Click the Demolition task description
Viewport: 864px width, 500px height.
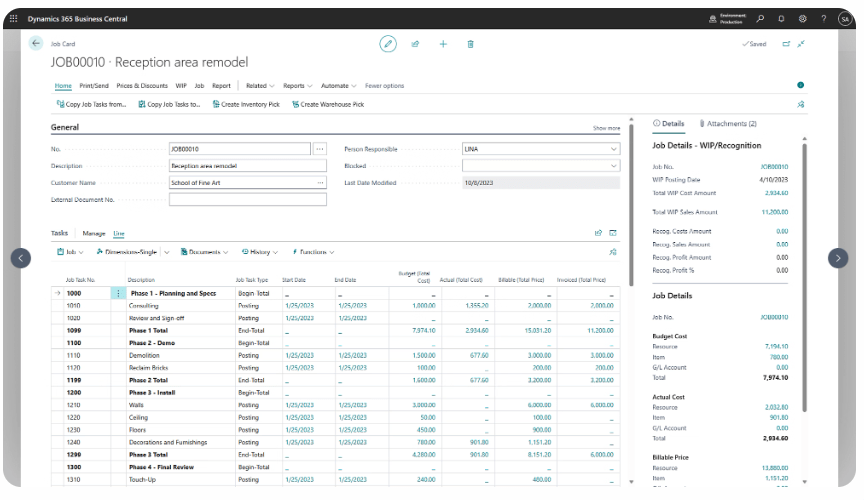tap(144, 356)
